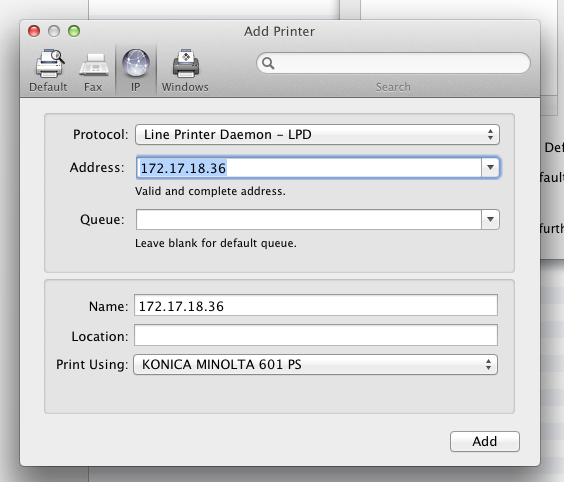Choose the Windows printer icon
This screenshot has height=482, width=564.
click(x=186, y=63)
